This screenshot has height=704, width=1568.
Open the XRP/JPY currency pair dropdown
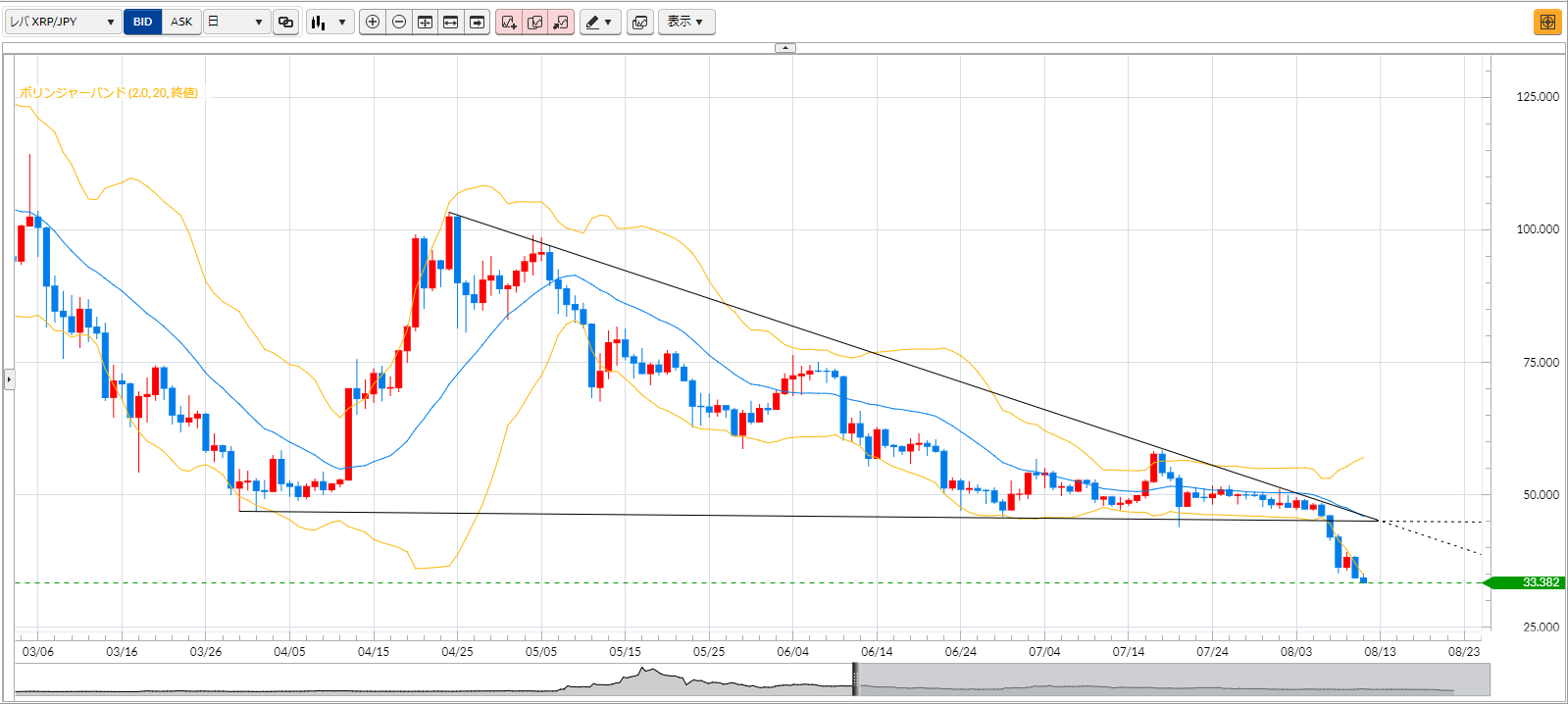63,22
